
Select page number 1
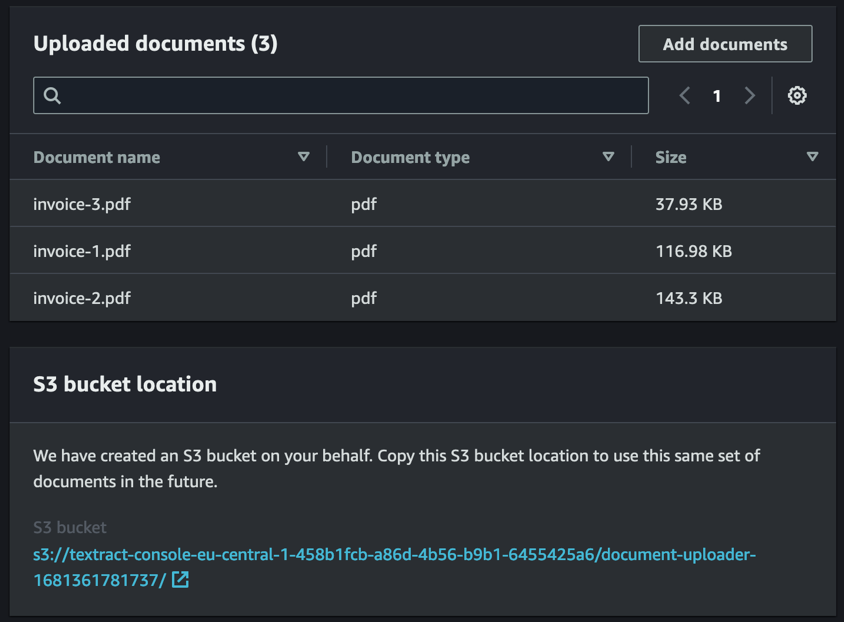pos(717,96)
